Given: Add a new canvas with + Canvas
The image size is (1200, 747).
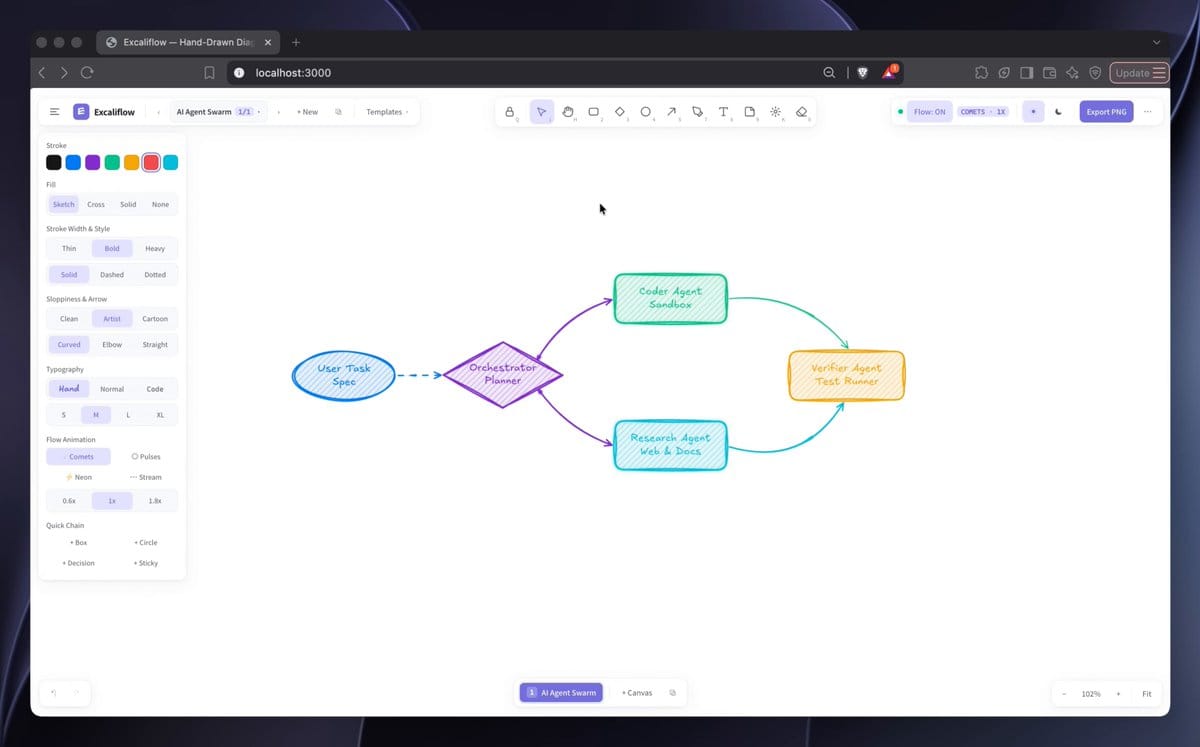Looking at the screenshot, I should pyautogui.click(x=637, y=692).
